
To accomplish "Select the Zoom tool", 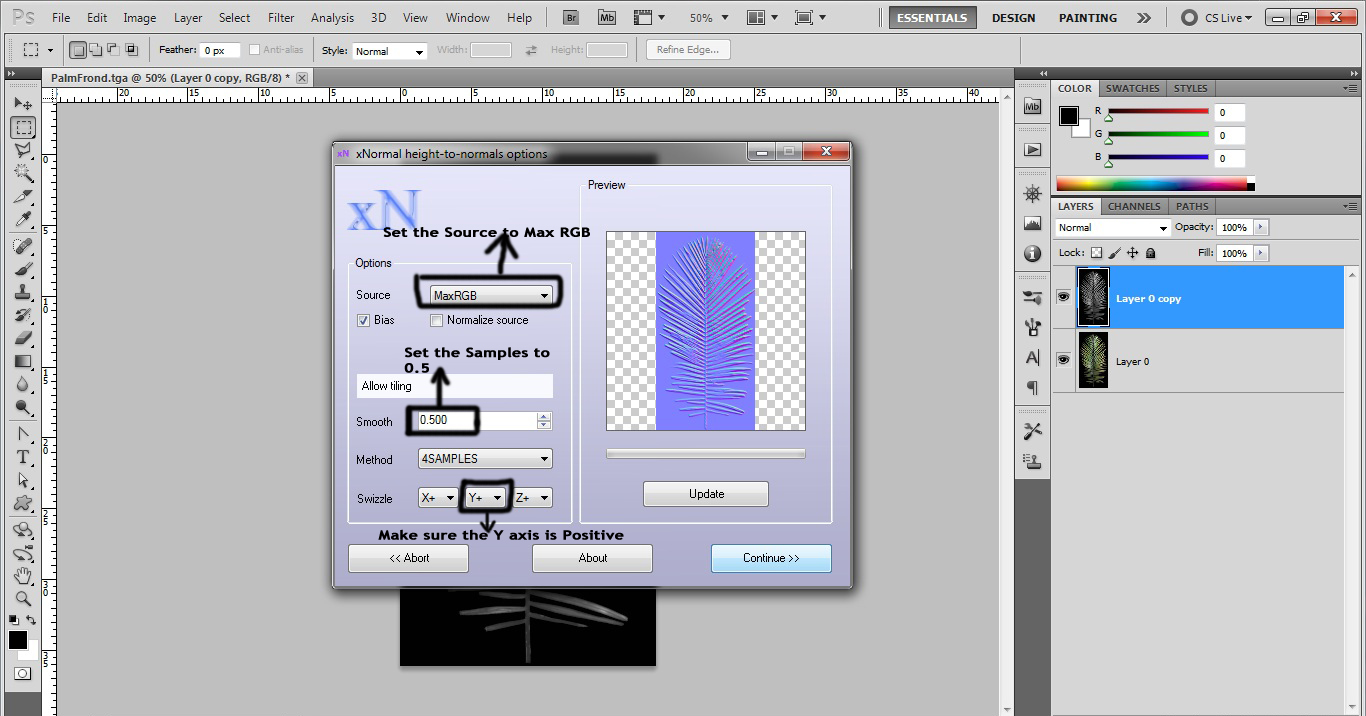I will pyautogui.click(x=23, y=599).
